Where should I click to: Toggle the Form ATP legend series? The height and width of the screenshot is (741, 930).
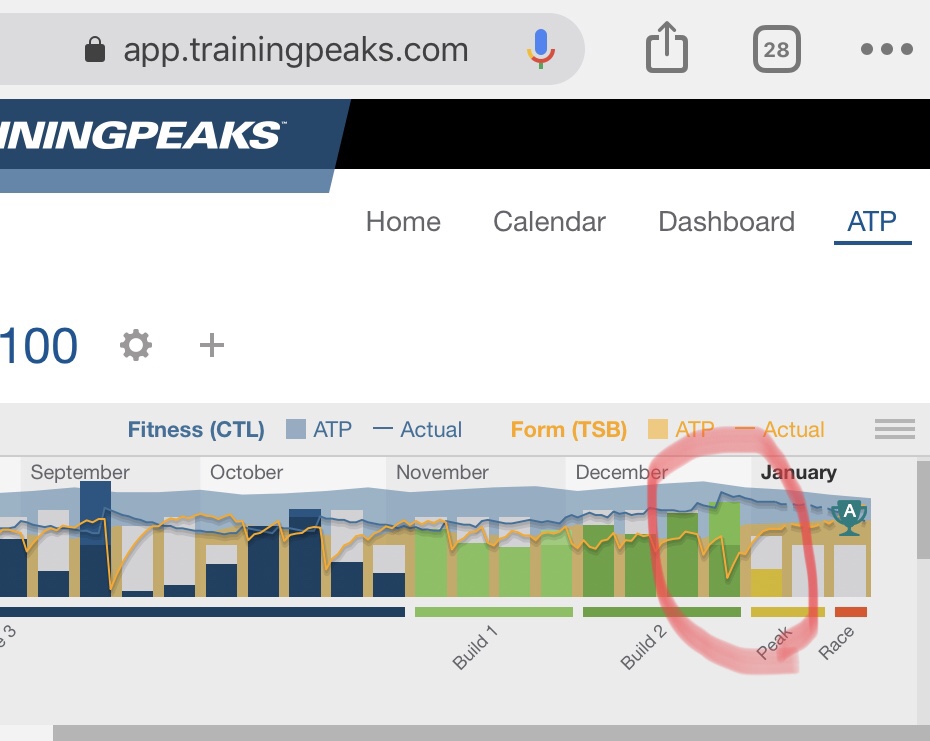681,430
